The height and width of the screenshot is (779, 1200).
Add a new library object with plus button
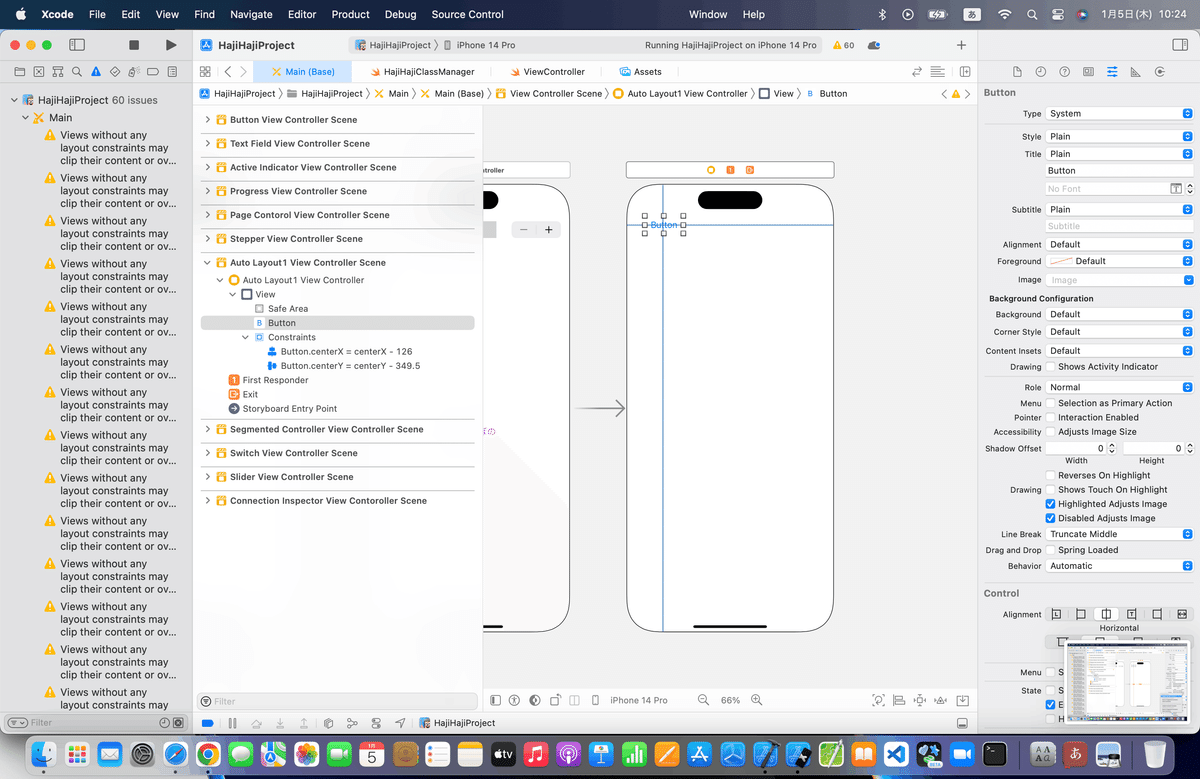(x=961, y=45)
